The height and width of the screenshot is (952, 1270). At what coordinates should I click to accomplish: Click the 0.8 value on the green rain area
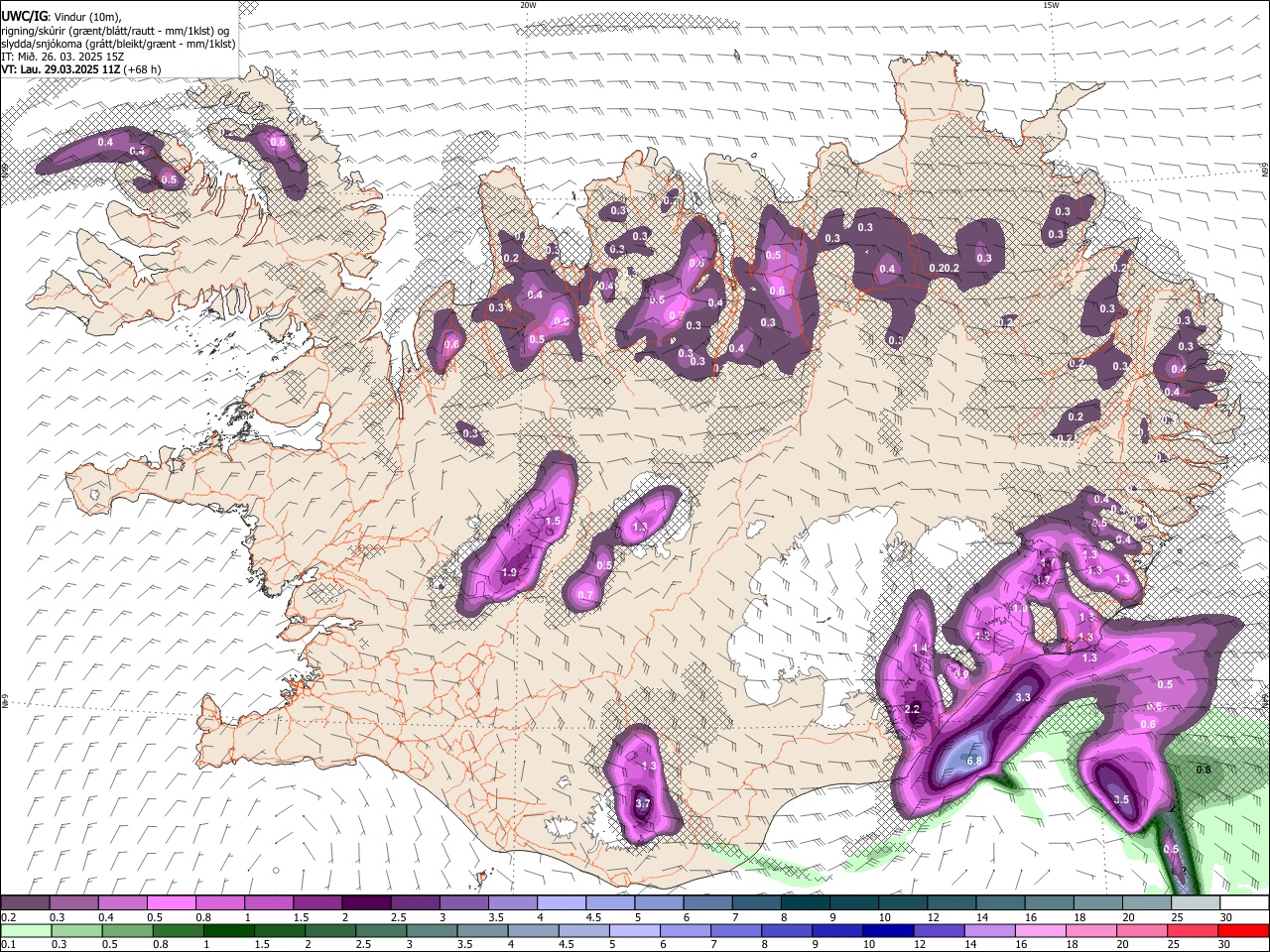click(1204, 770)
